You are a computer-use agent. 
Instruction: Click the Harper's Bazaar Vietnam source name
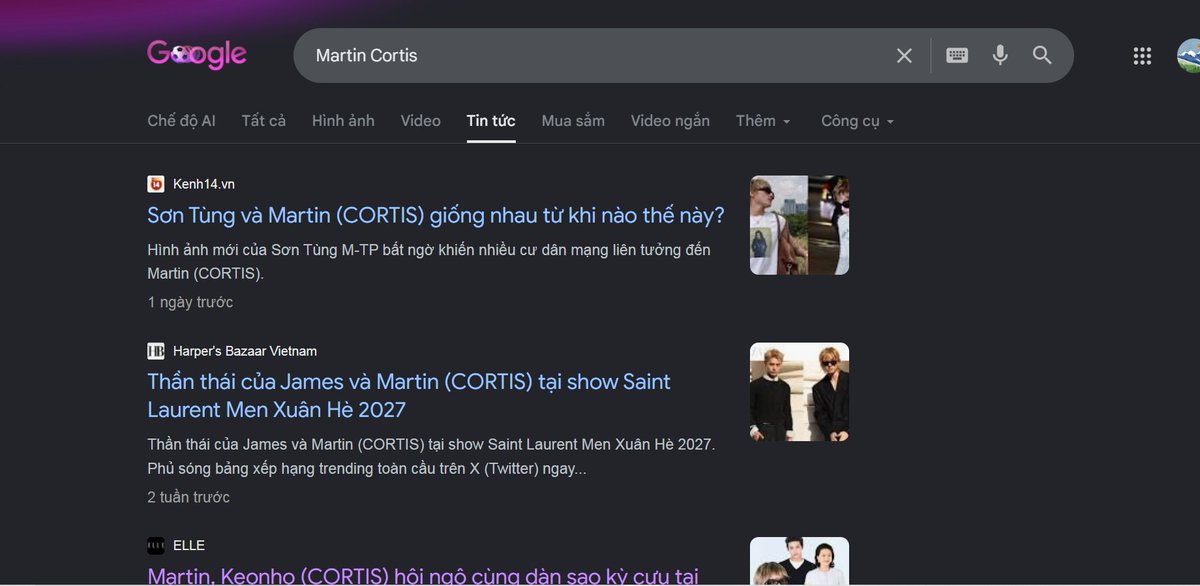click(245, 351)
